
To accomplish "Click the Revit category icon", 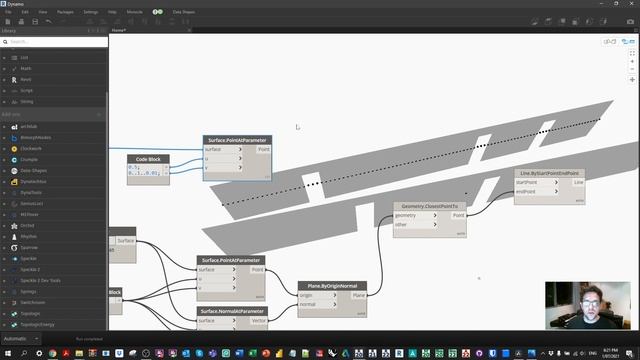I will tap(14, 80).
